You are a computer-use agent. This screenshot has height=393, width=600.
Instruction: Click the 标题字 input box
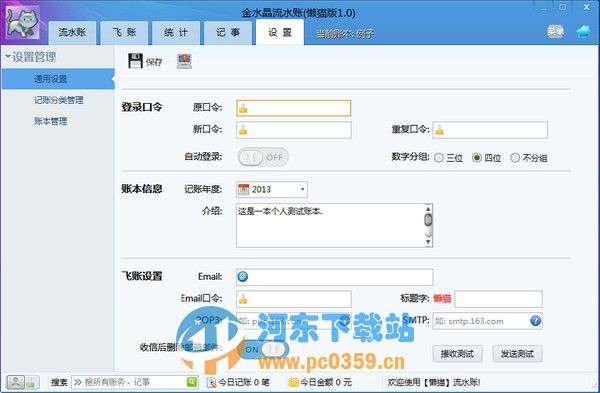(498, 299)
